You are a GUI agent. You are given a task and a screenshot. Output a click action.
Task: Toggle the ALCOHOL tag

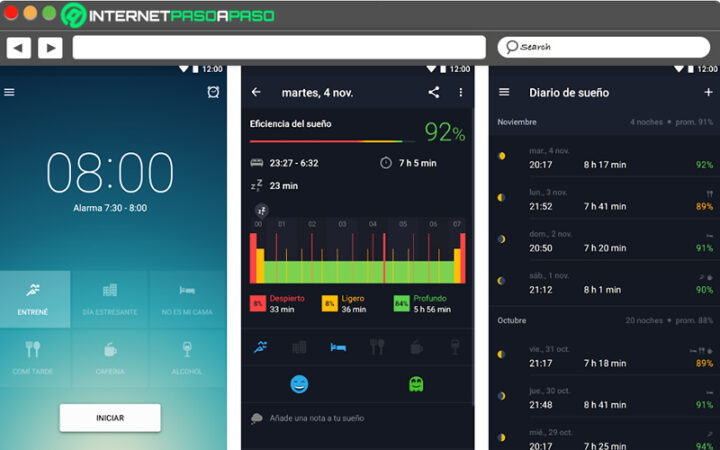point(187,358)
